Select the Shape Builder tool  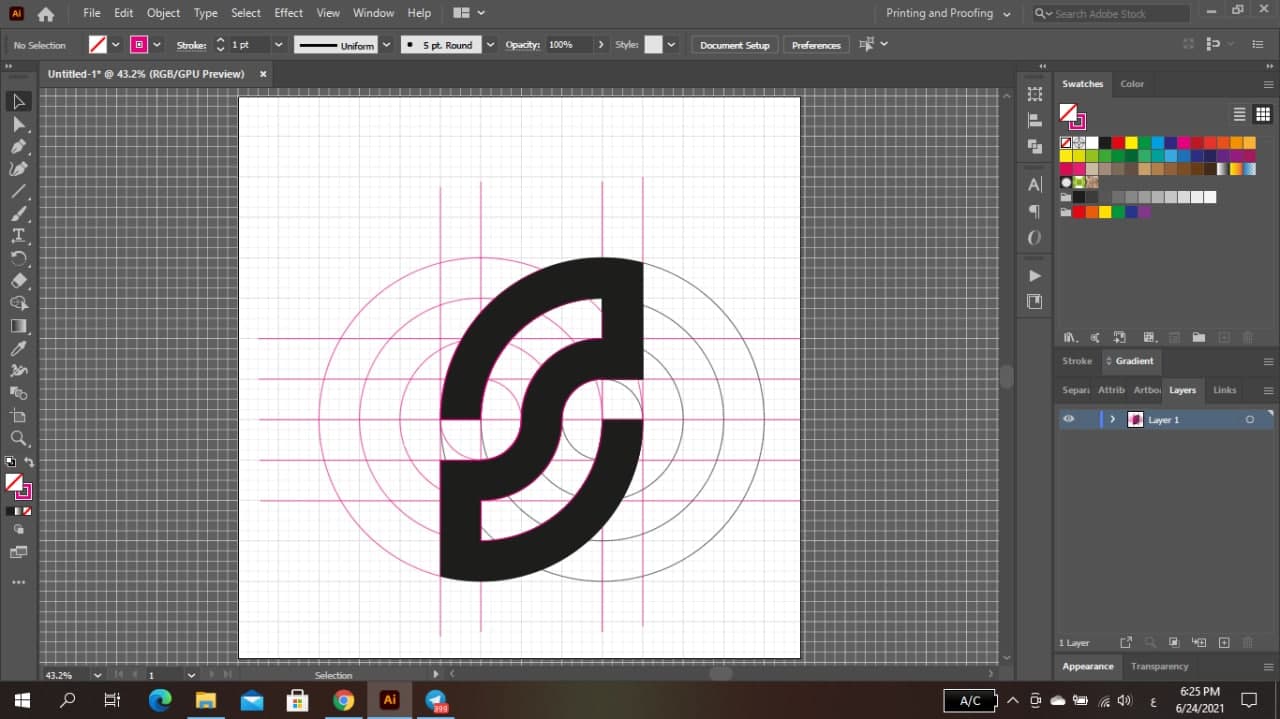click(x=18, y=303)
